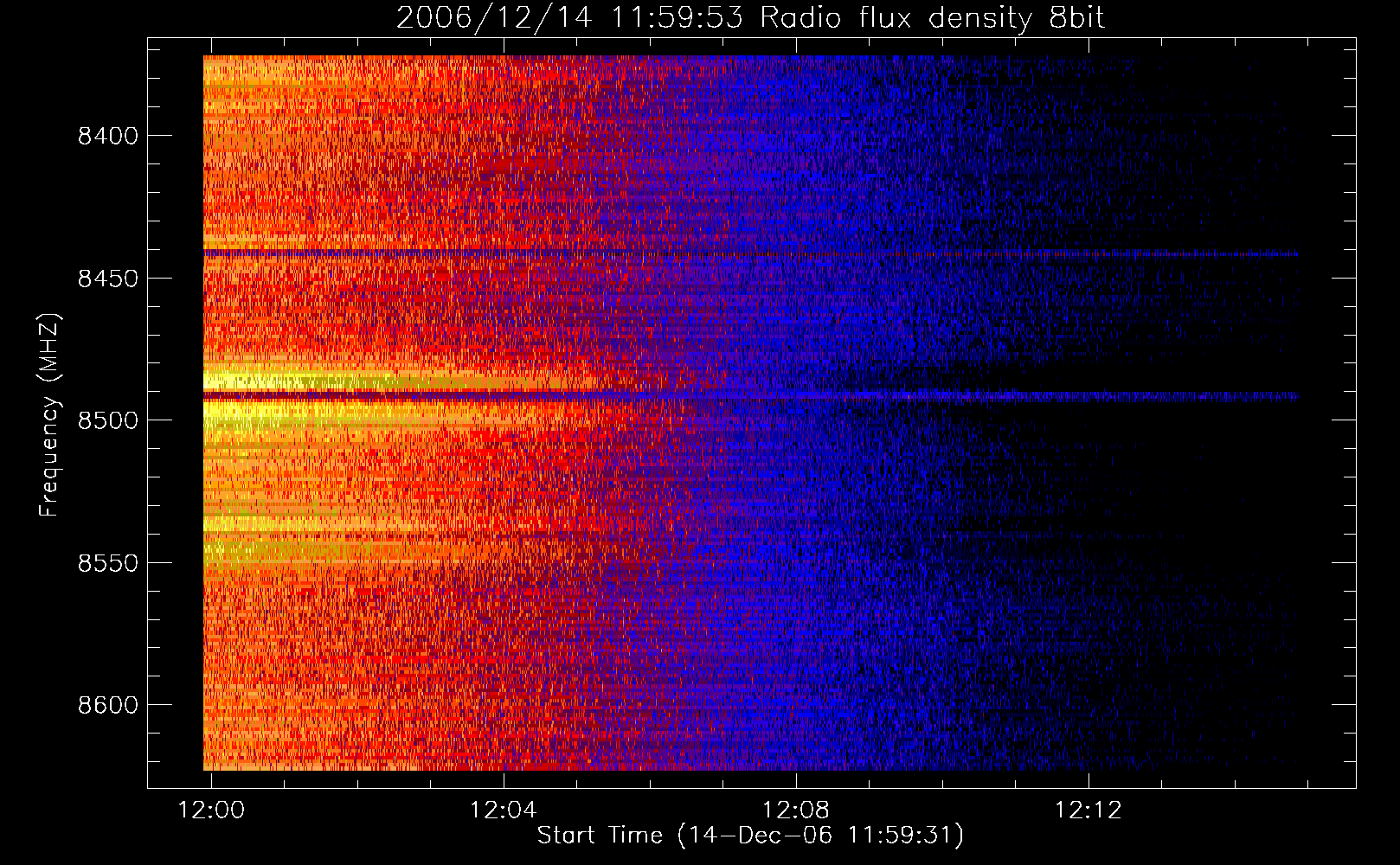The height and width of the screenshot is (865, 1400).
Task: Click the 12:08 time axis label
Action: (795, 811)
